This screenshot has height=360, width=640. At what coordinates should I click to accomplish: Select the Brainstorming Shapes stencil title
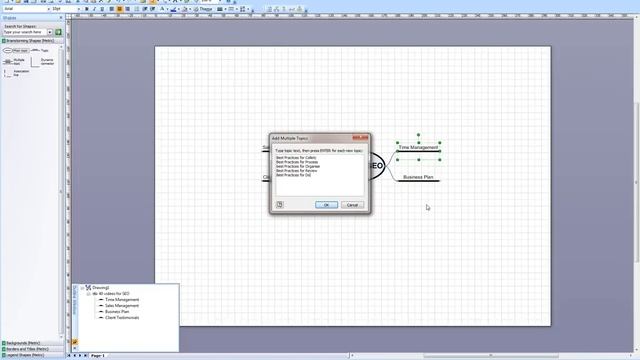click(33, 41)
